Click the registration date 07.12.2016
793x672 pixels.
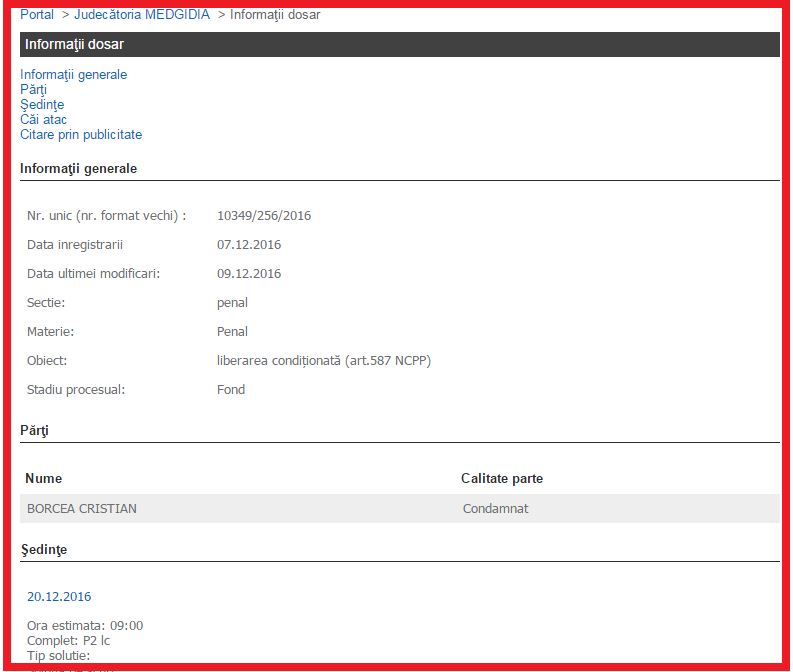(x=249, y=245)
